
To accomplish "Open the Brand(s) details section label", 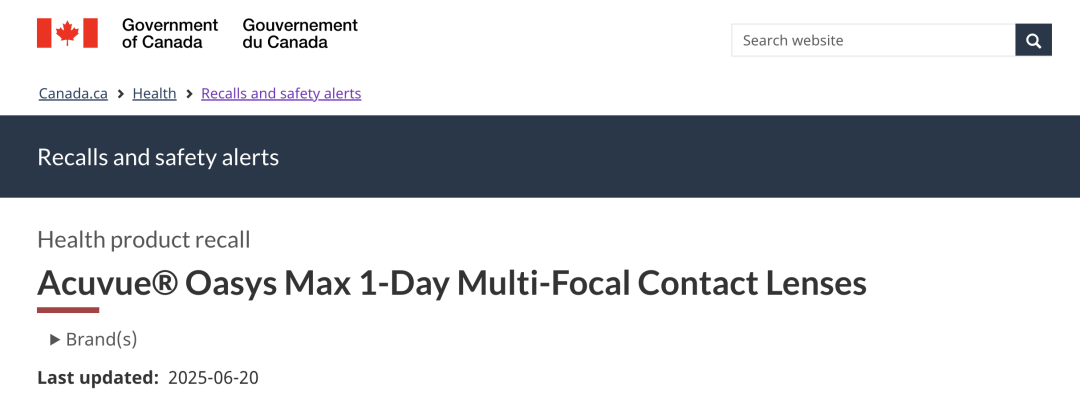I will pyautogui.click(x=101, y=339).
